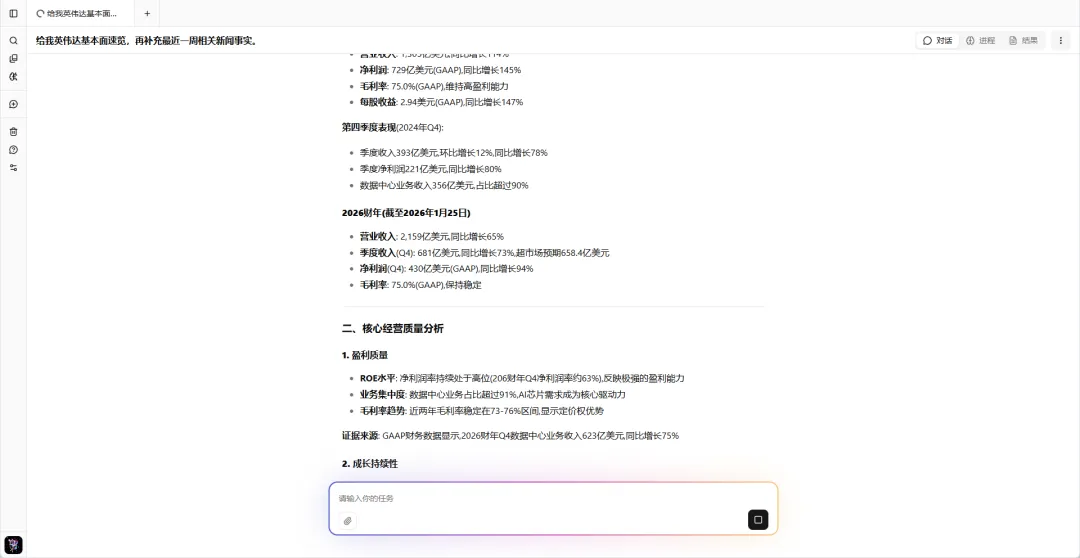Click the heading 2026财年(截至2026年1月25日)

[406, 213]
